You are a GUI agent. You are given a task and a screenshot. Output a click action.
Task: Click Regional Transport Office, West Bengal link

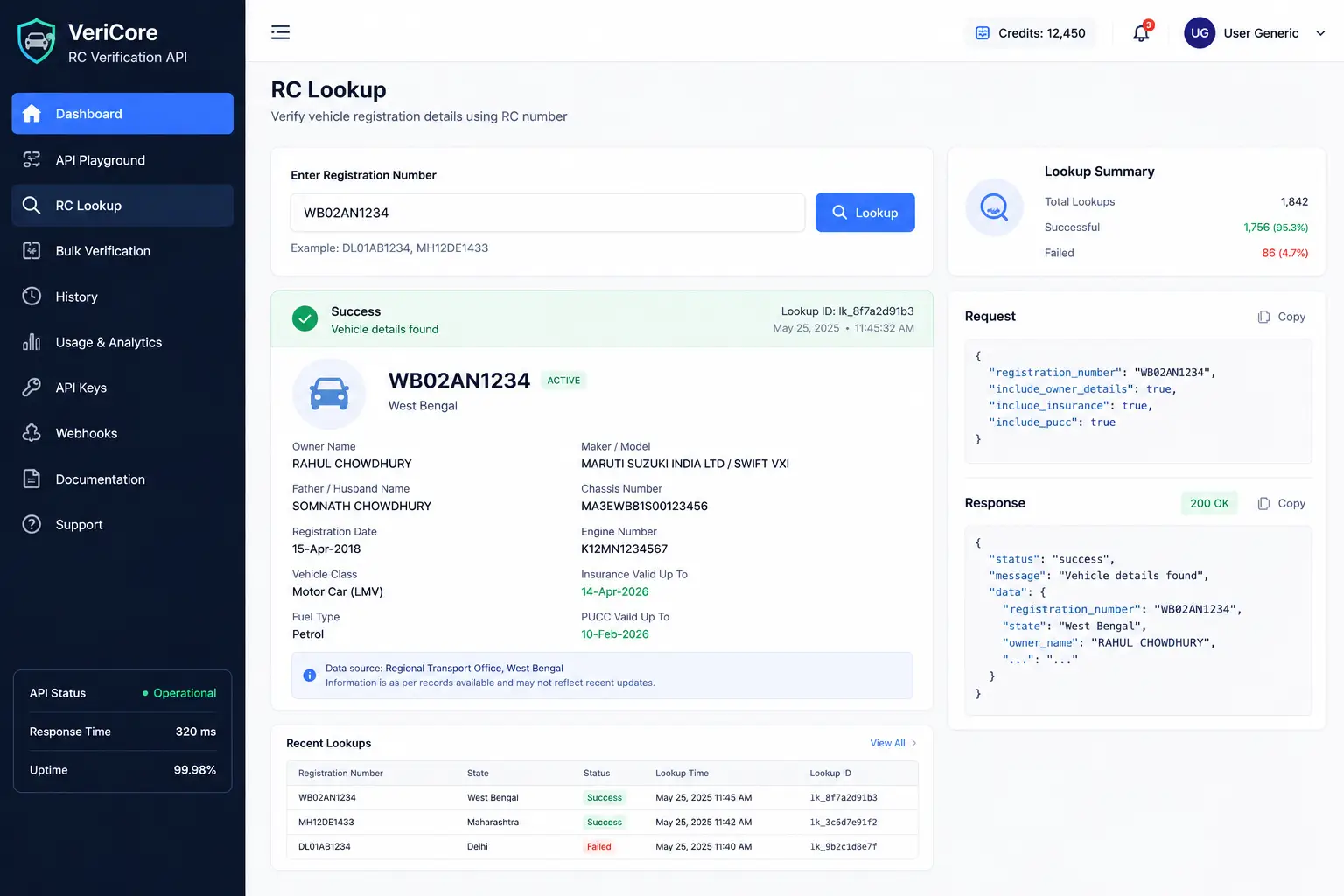click(474, 668)
